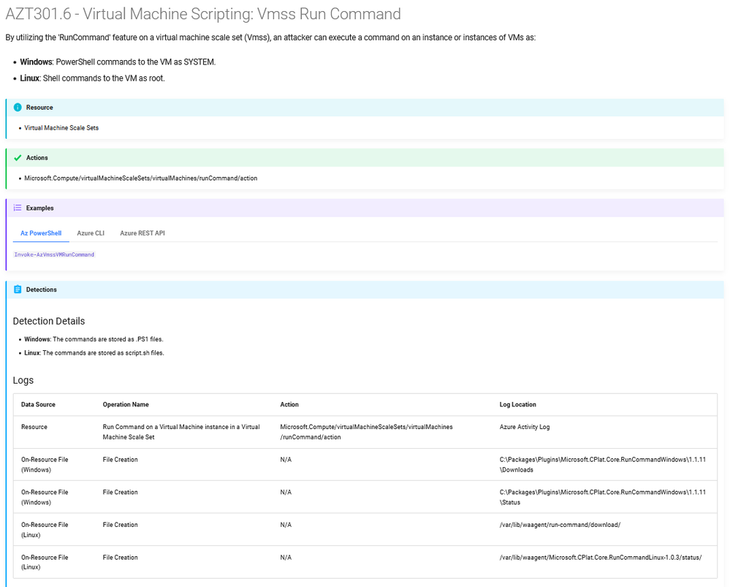Click the Data Source column header
This screenshot has height=587, width=730.
click(x=38, y=405)
